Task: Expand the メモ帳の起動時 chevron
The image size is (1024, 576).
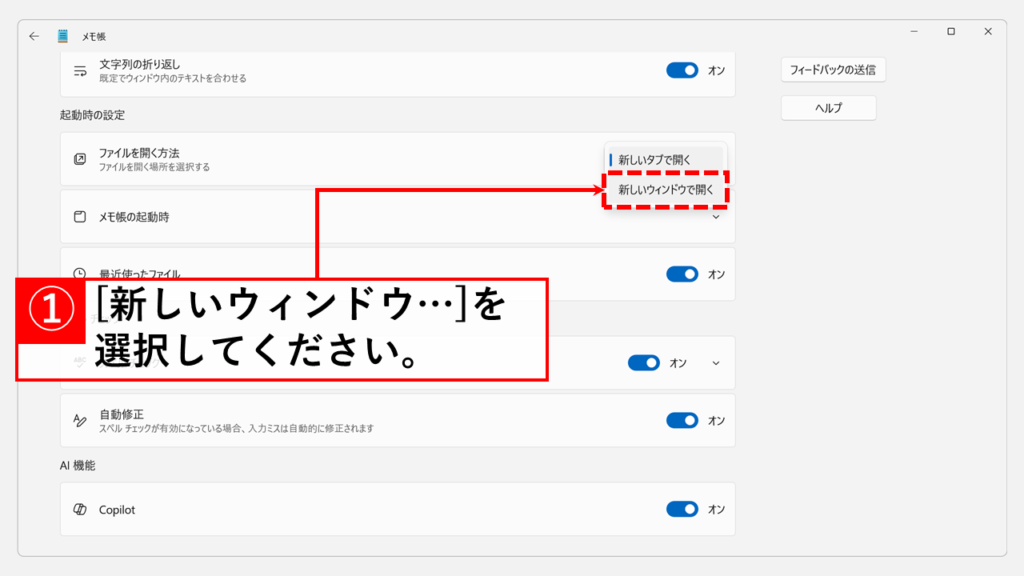Action: coord(715,217)
